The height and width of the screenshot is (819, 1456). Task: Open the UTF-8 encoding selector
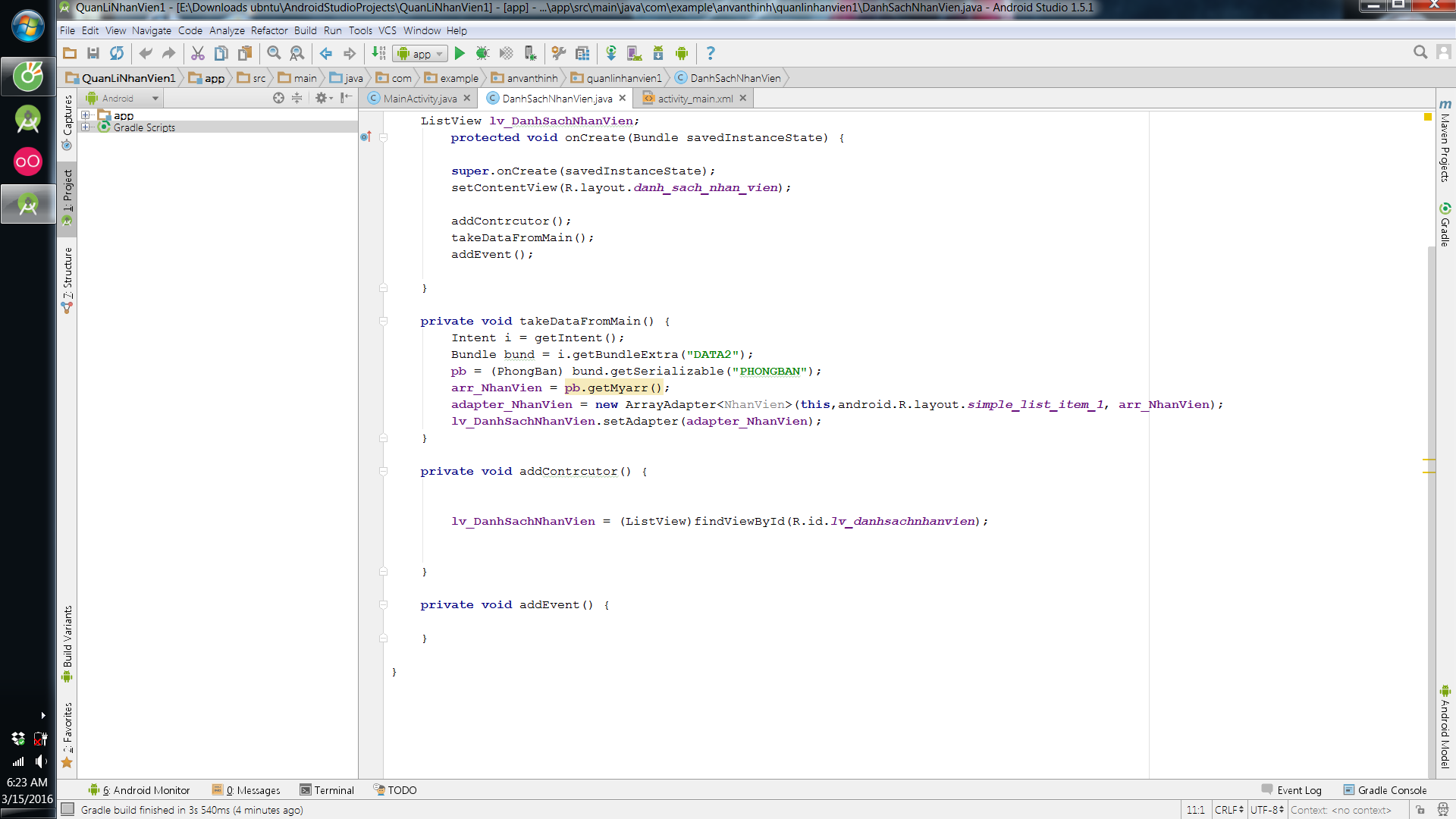(x=1267, y=810)
